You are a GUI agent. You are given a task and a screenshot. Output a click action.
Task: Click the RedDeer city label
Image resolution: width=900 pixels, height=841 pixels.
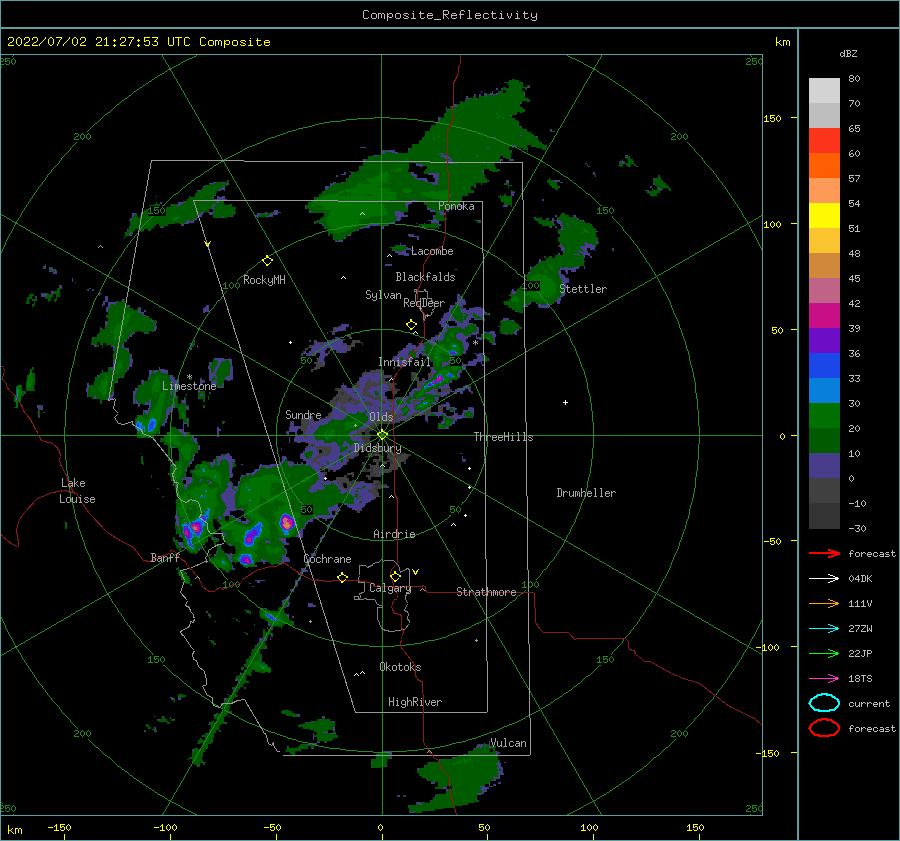(424, 303)
